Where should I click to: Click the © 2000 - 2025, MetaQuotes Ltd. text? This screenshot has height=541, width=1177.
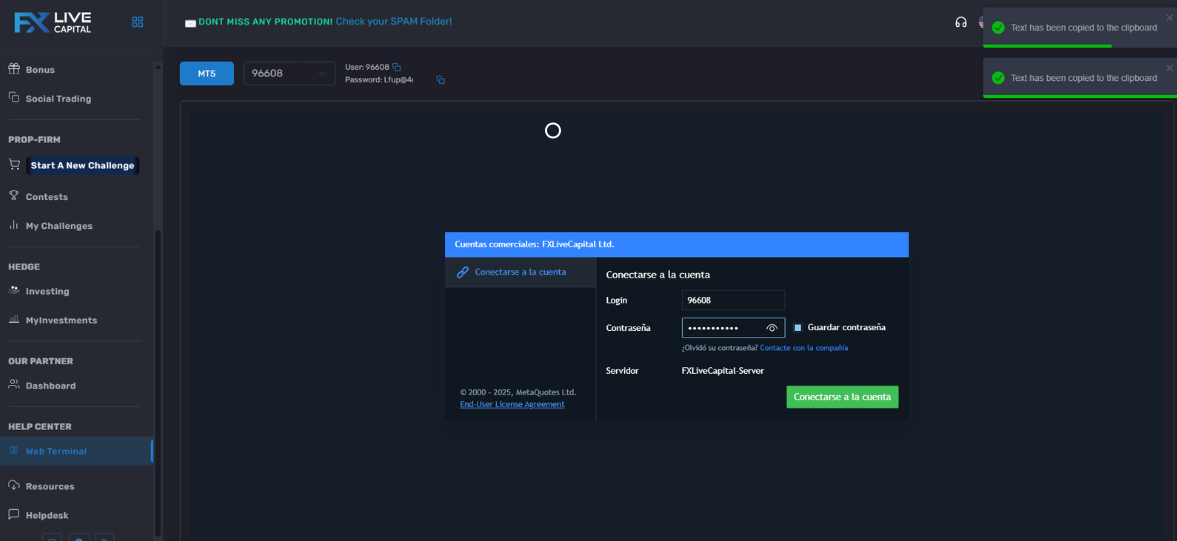pyautogui.click(x=518, y=392)
